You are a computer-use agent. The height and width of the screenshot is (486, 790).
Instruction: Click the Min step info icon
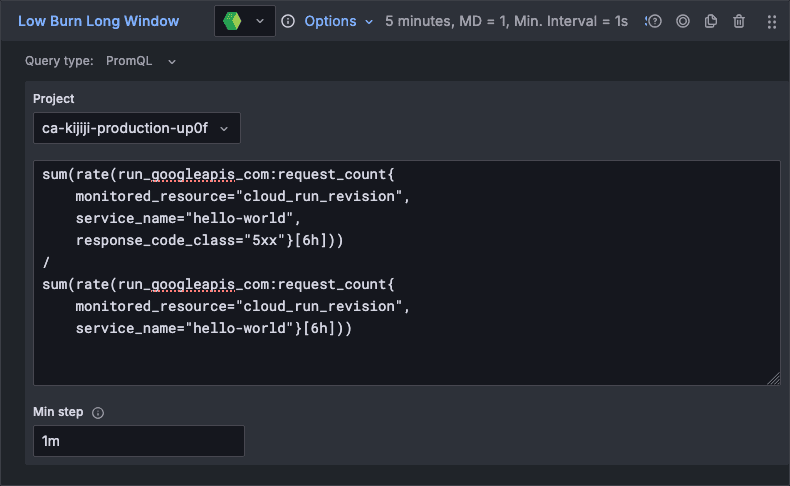pyautogui.click(x=98, y=413)
